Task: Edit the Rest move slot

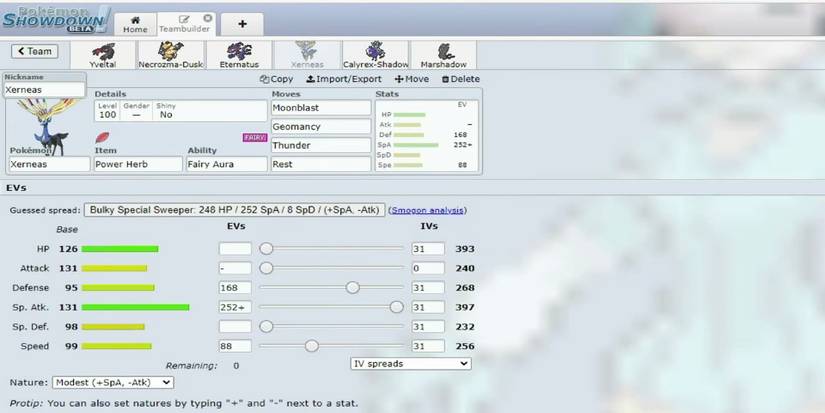Action: [x=321, y=164]
